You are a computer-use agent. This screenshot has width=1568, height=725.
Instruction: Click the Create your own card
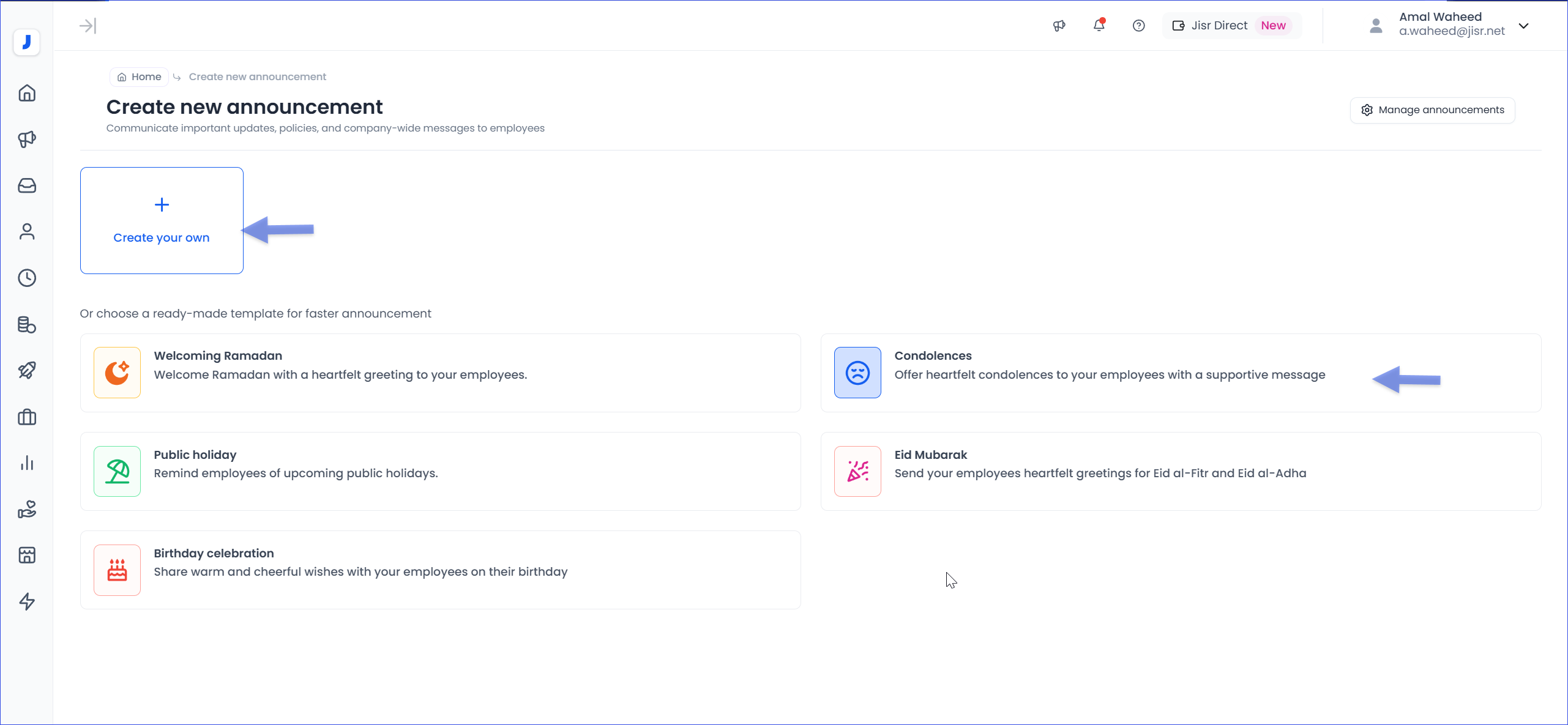pos(162,220)
